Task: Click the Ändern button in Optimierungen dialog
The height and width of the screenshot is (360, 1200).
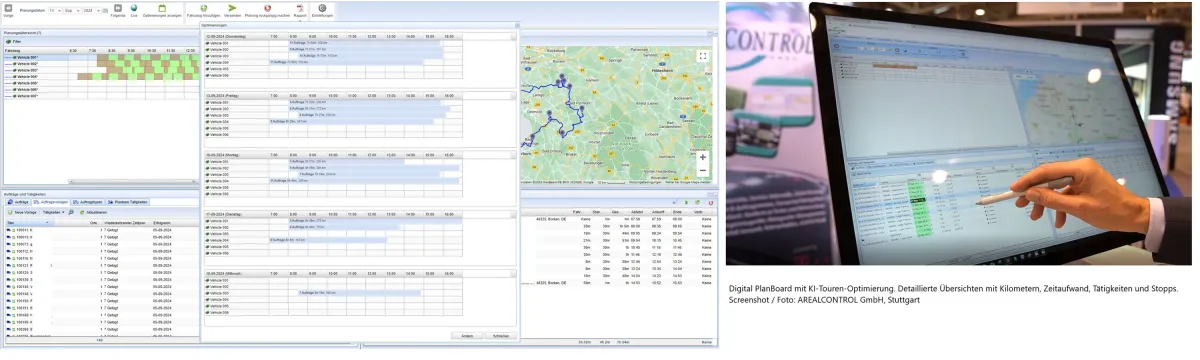Action: point(467,335)
